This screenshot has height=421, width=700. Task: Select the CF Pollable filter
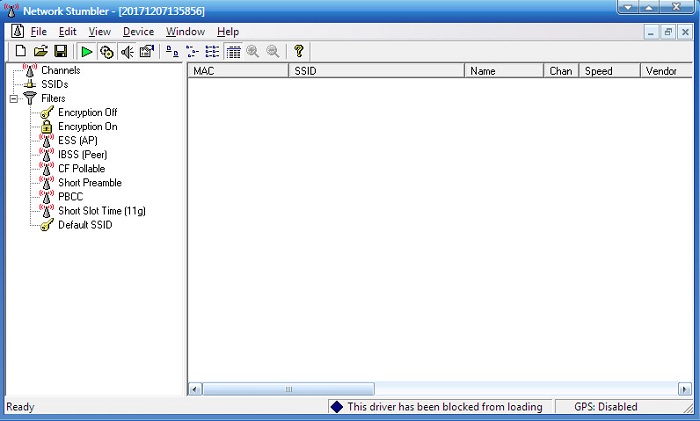(82, 169)
